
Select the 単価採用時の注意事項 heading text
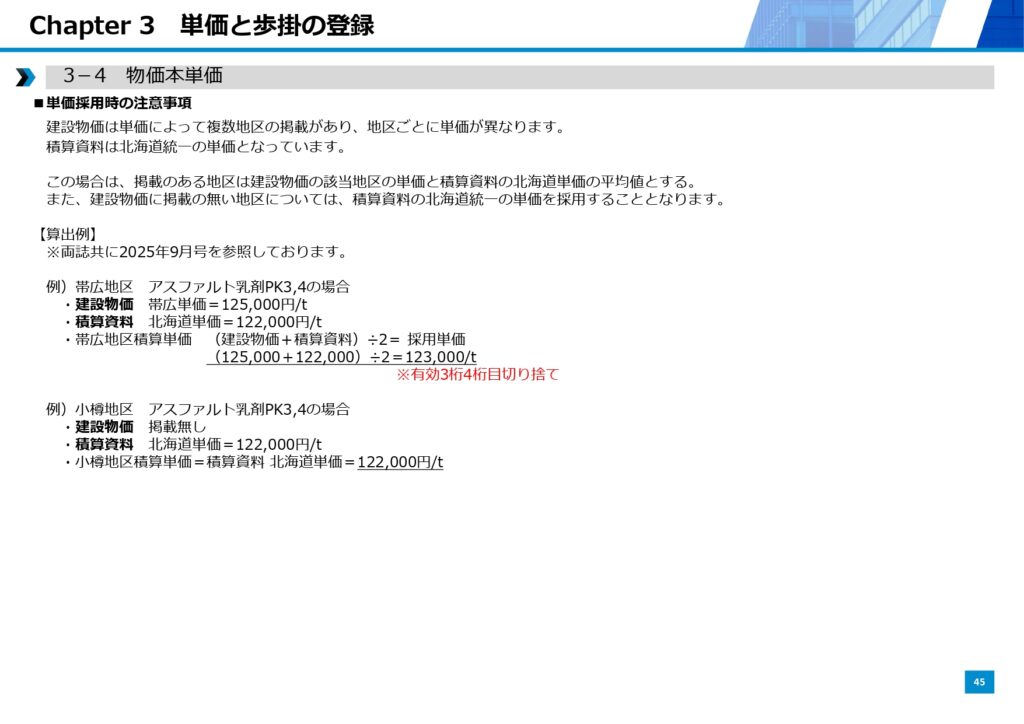119,103
